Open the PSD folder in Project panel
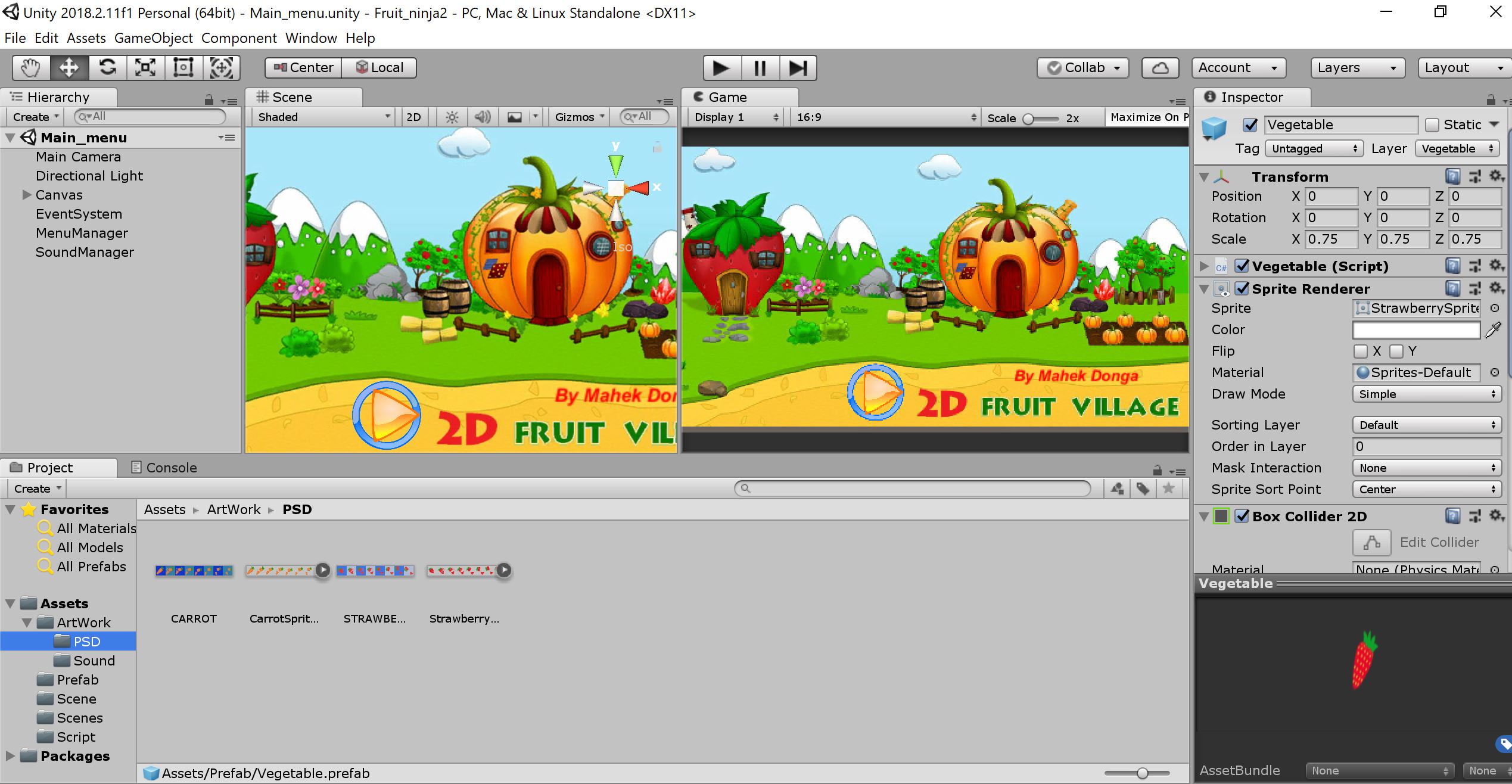 [x=87, y=641]
